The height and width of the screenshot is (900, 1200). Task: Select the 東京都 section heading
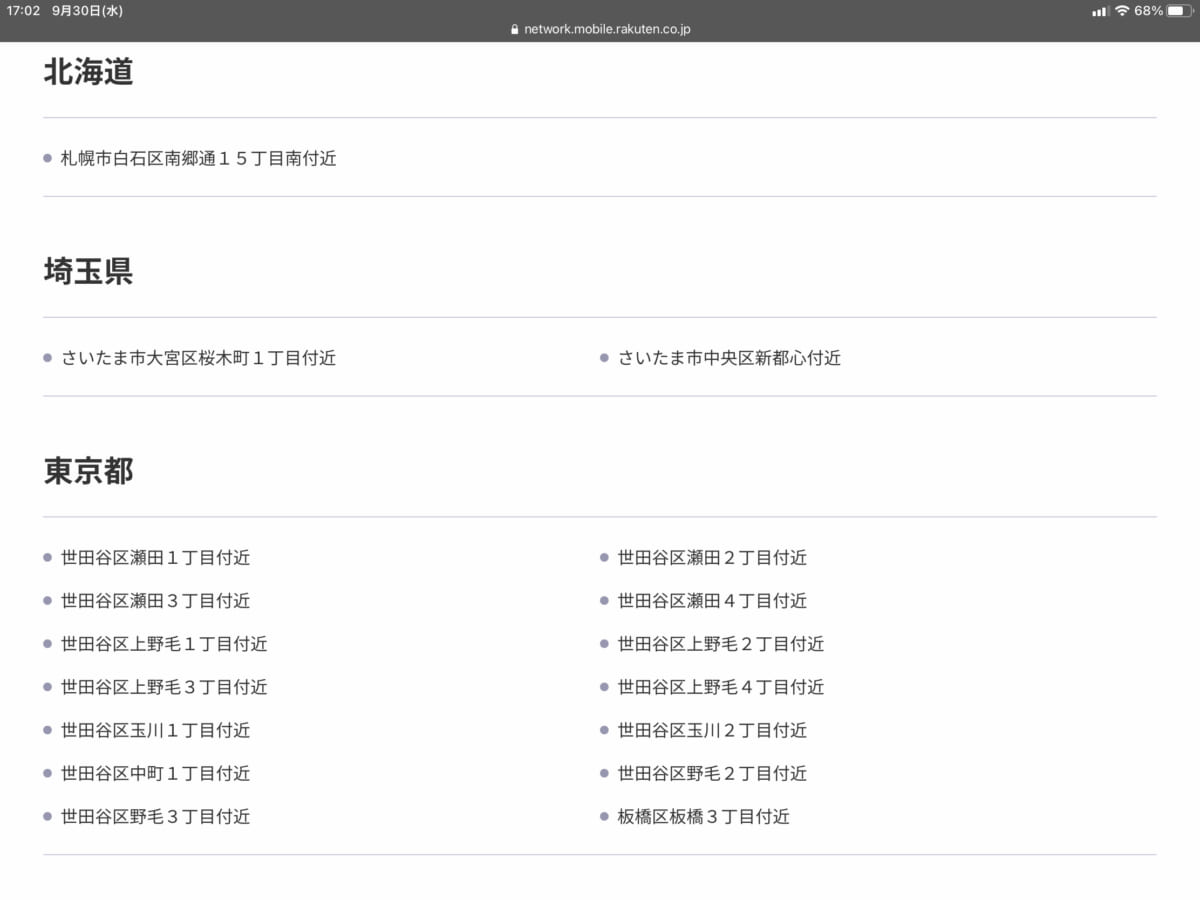click(x=88, y=471)
